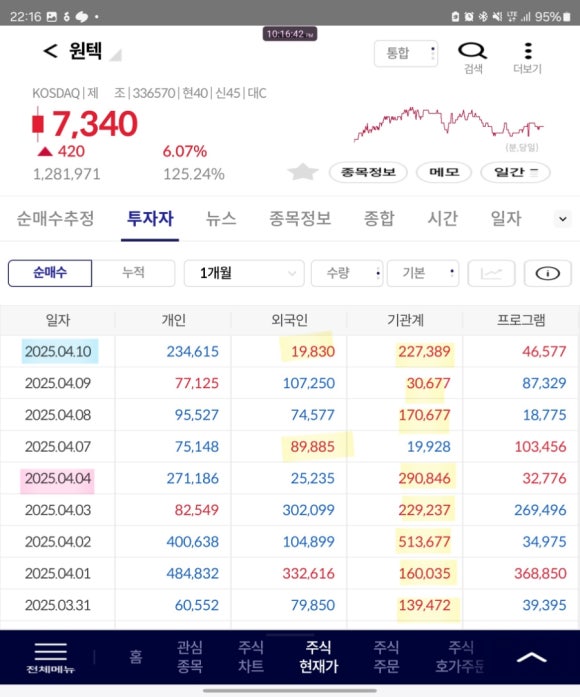Open the 수량 dropdown

[347, 273]
